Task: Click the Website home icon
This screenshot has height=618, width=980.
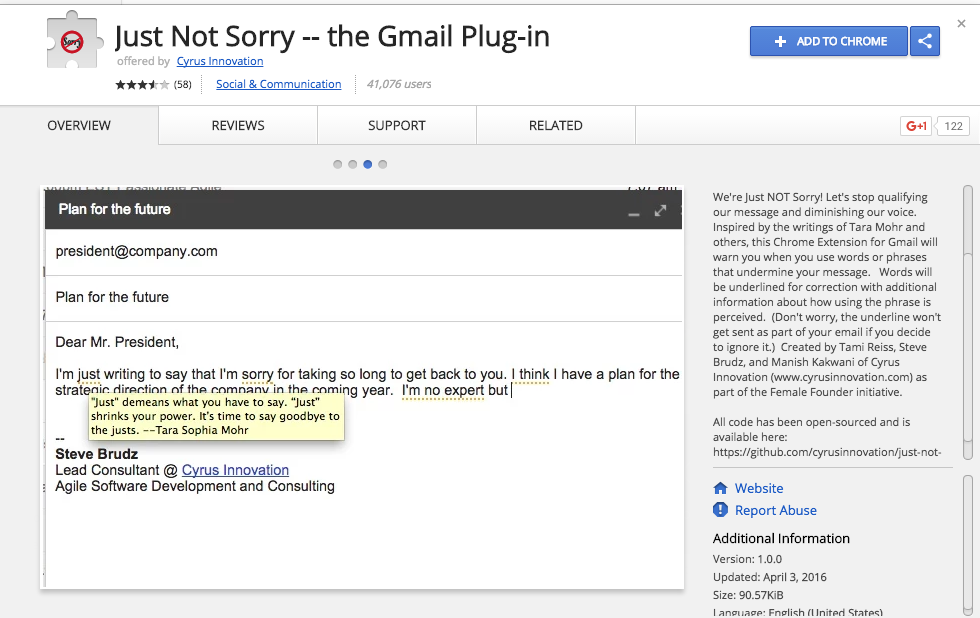Action: [720, 488]
